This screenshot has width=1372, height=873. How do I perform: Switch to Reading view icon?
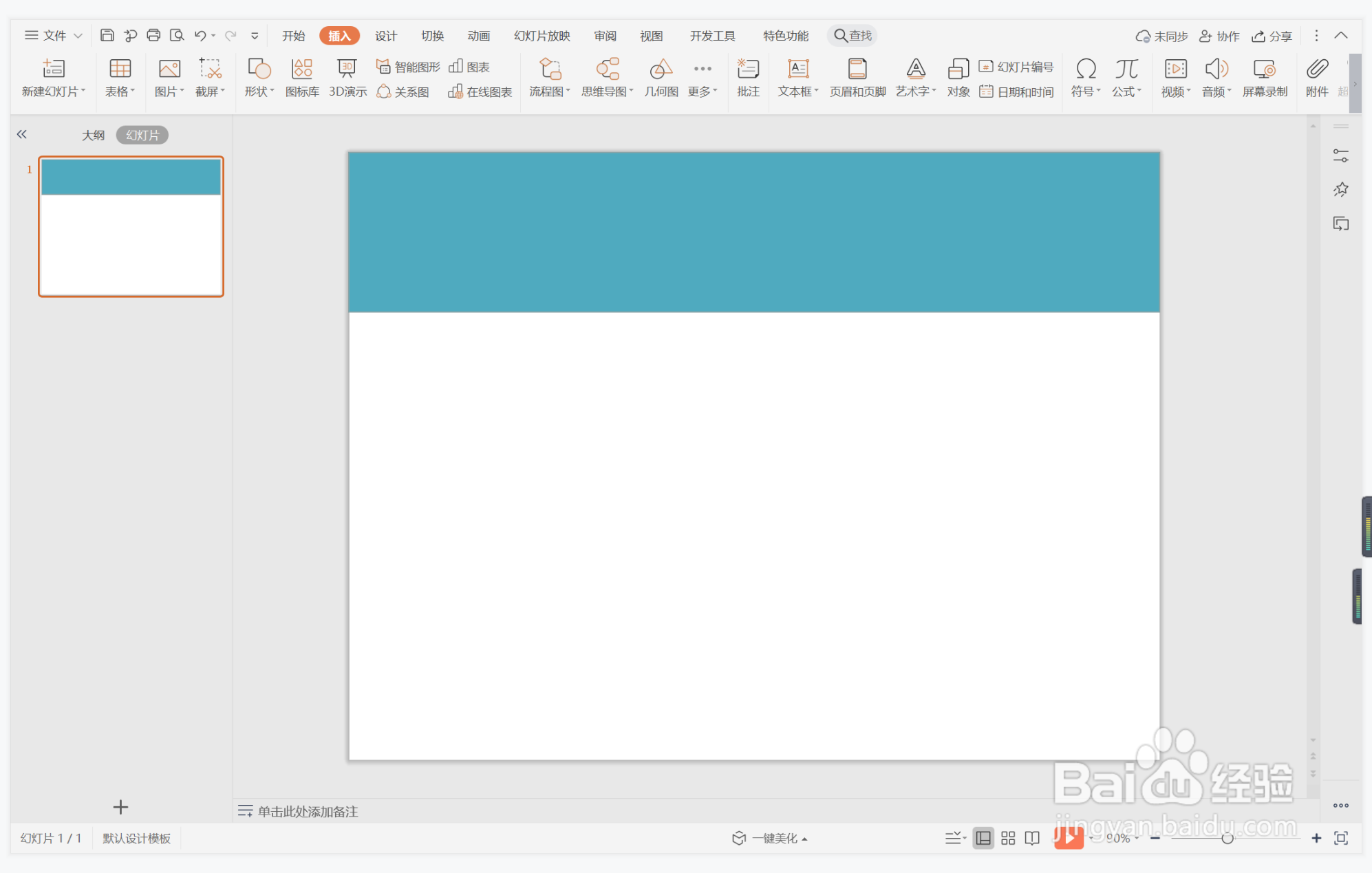click(x=1032, y=838)
